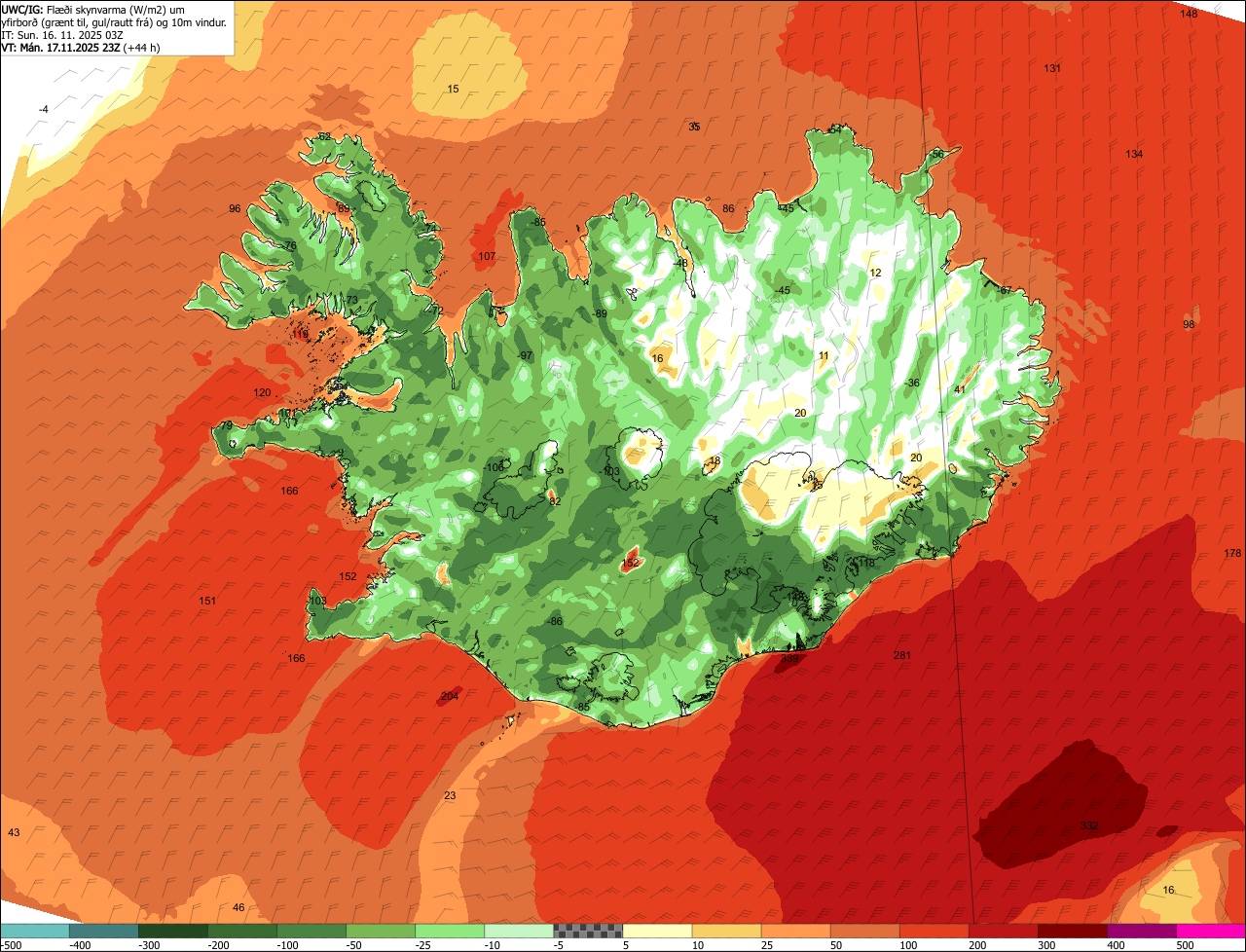Click the '-97' value on land
1246x952 pixels.
(525, 355)
